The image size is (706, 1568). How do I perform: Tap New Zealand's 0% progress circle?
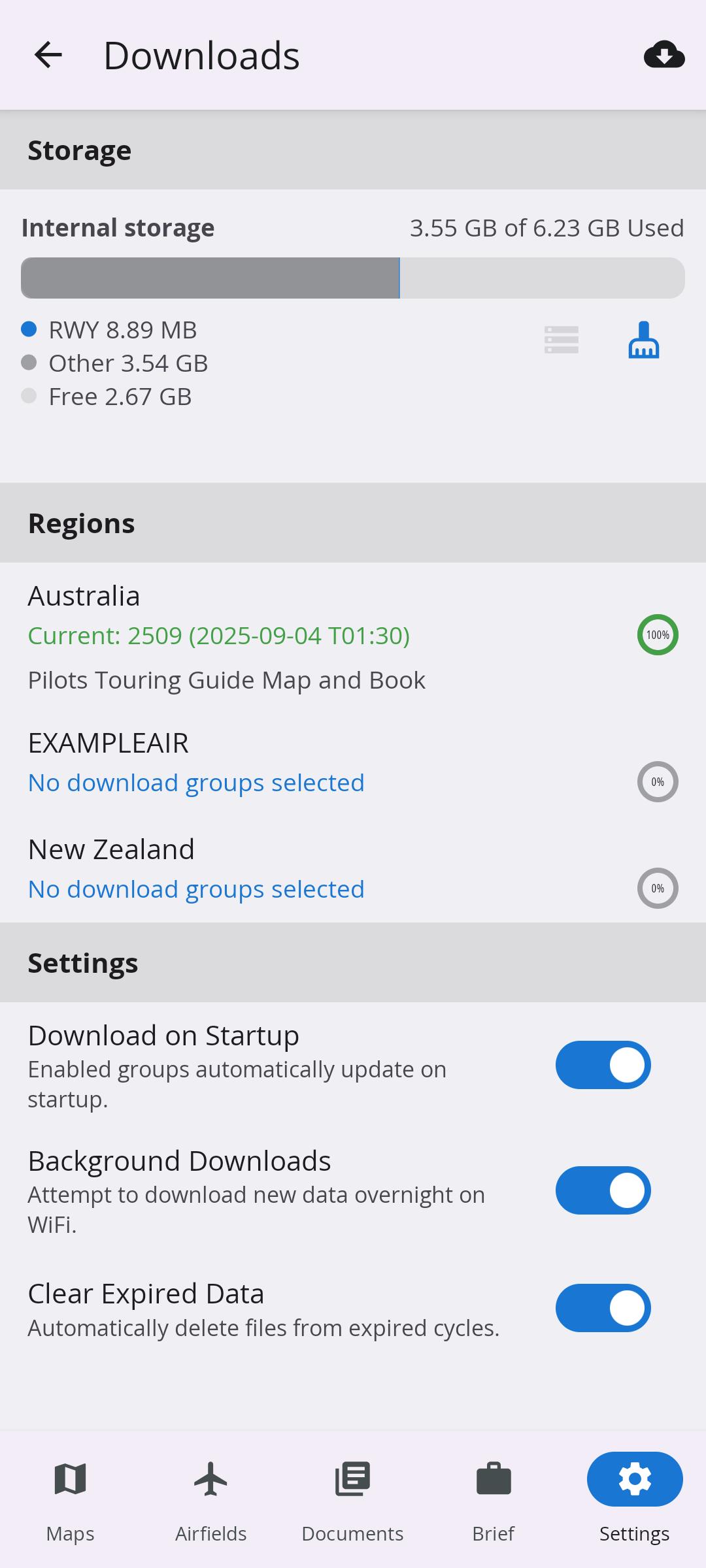(658, 889)
